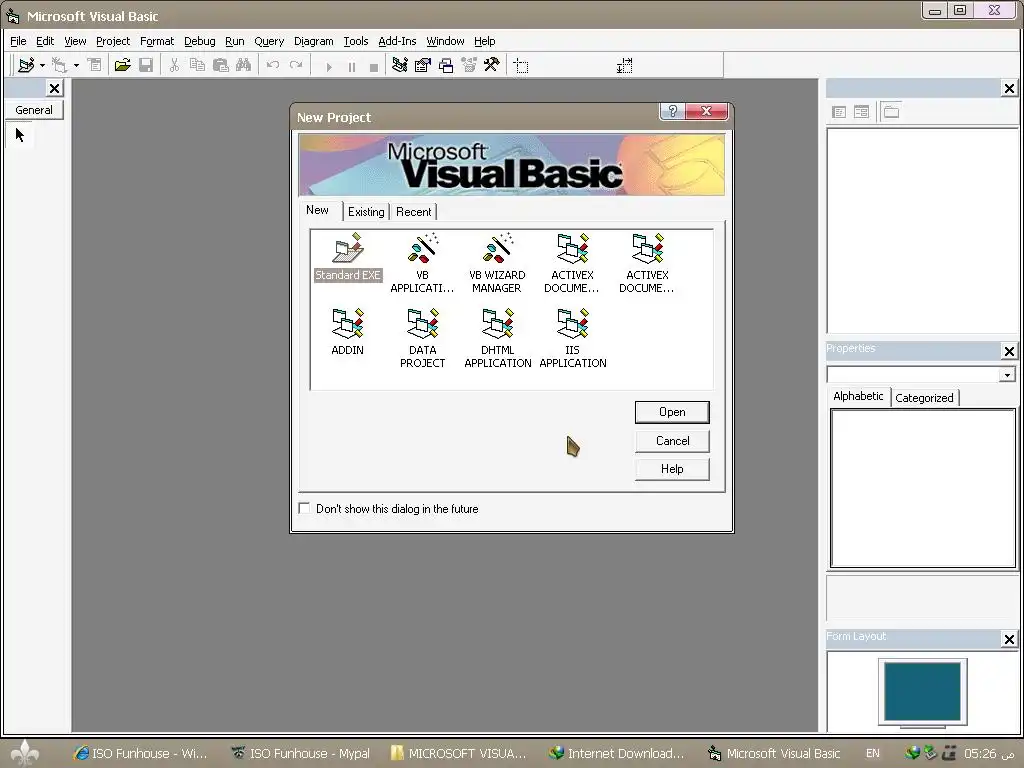Click the End stop button
Screen dimensions: 1024x768
(374, 67)
